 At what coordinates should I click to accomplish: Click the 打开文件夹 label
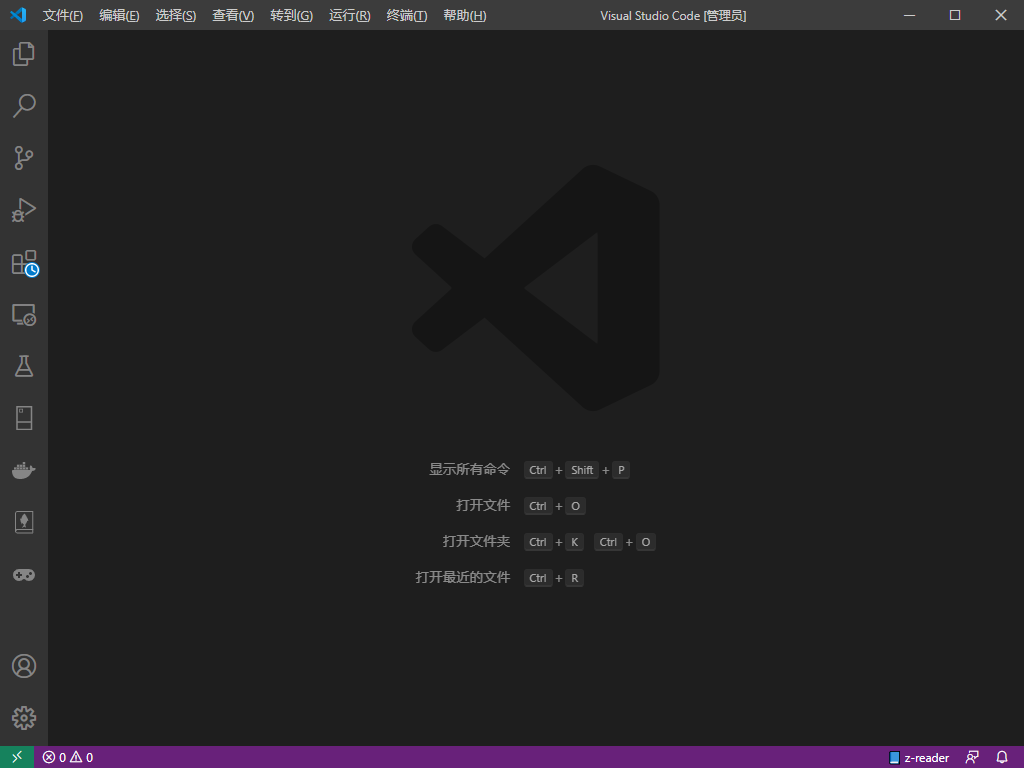pyautogui.click(x=476, y=541)
